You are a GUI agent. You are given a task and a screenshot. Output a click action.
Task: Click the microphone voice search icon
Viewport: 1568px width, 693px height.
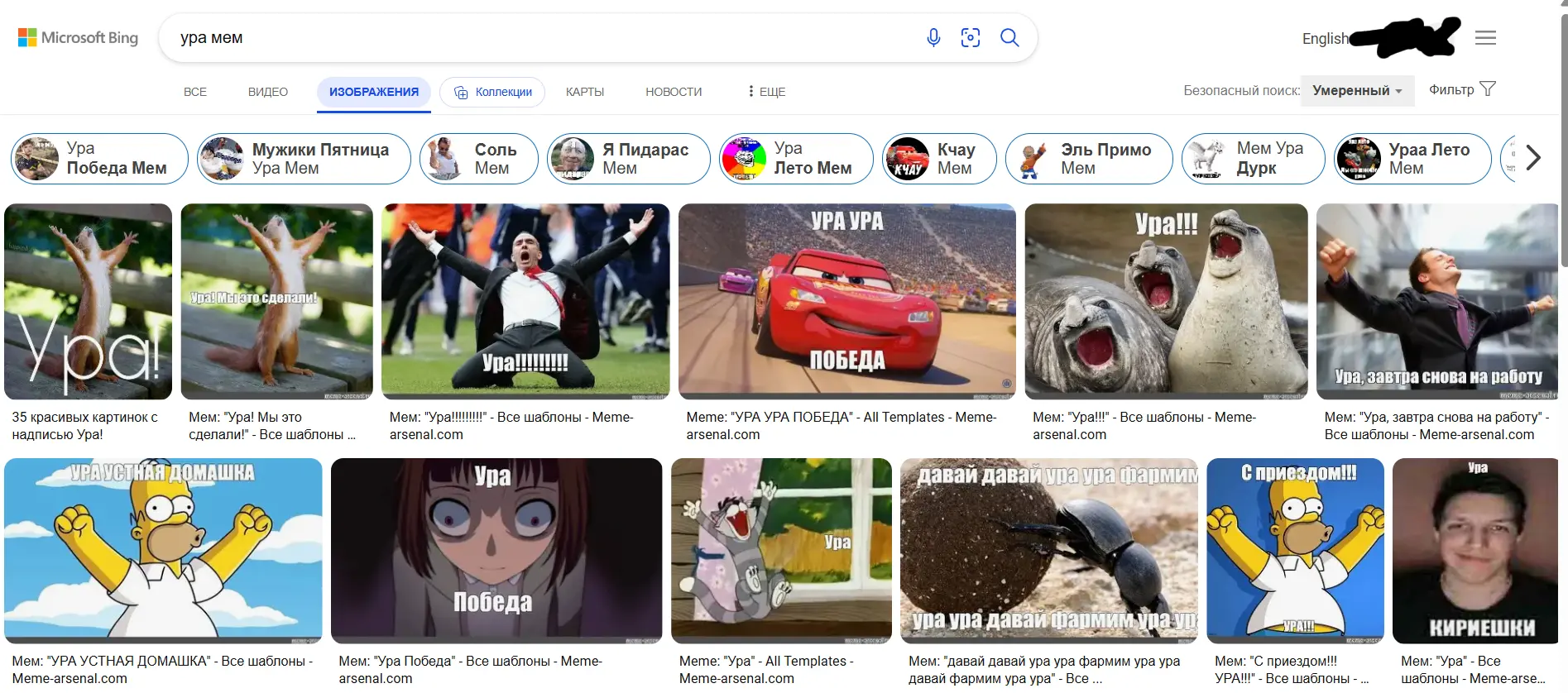tap(933, 38)
